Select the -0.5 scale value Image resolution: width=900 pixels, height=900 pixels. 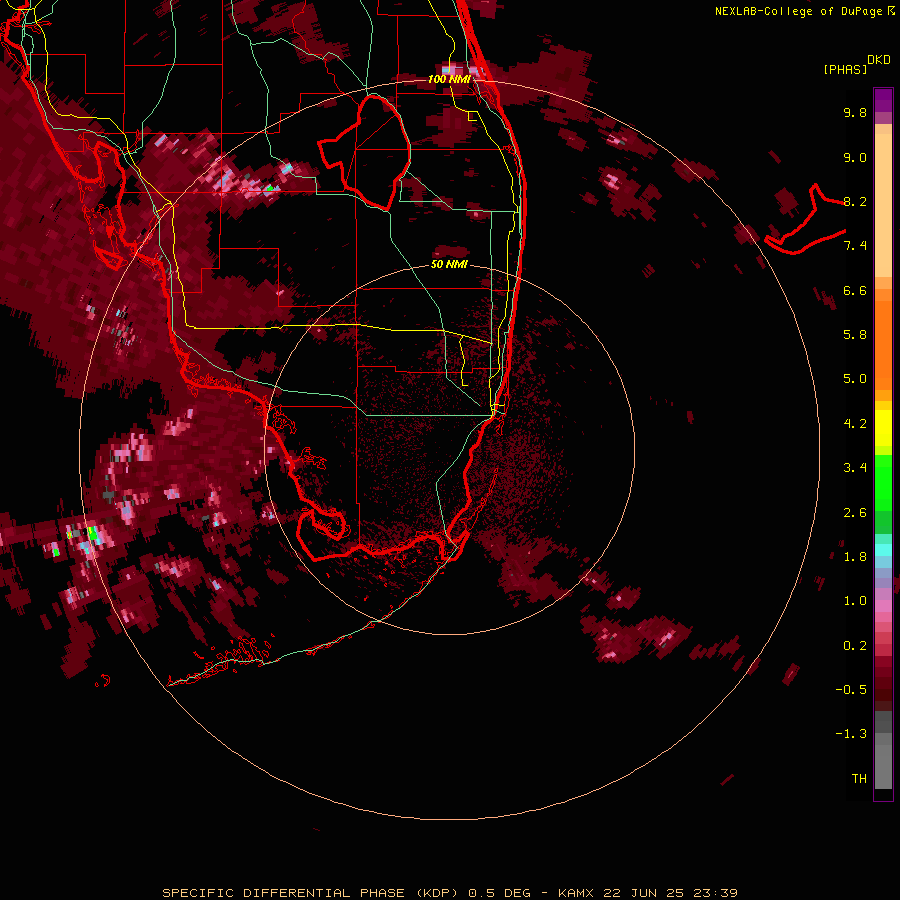pyautogui.click(x=851, y=690)
